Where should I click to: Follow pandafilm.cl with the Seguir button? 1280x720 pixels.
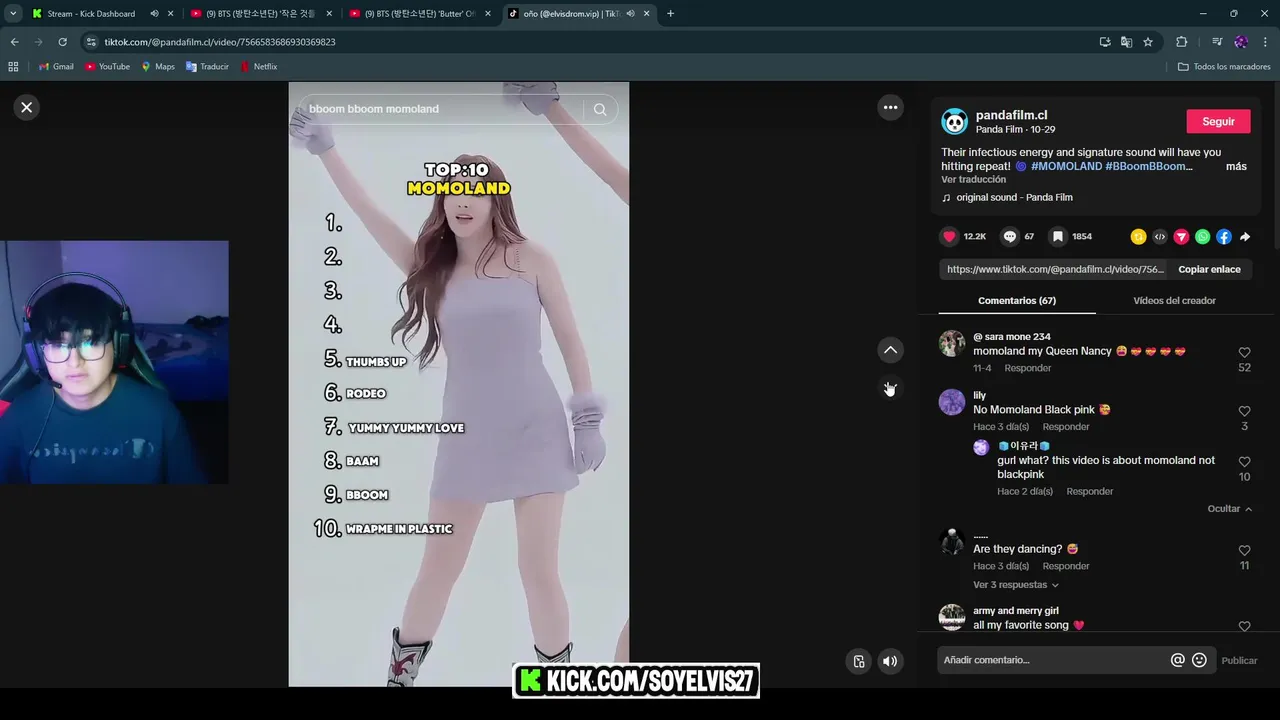pyautogui.click(x=1218, y=121)
